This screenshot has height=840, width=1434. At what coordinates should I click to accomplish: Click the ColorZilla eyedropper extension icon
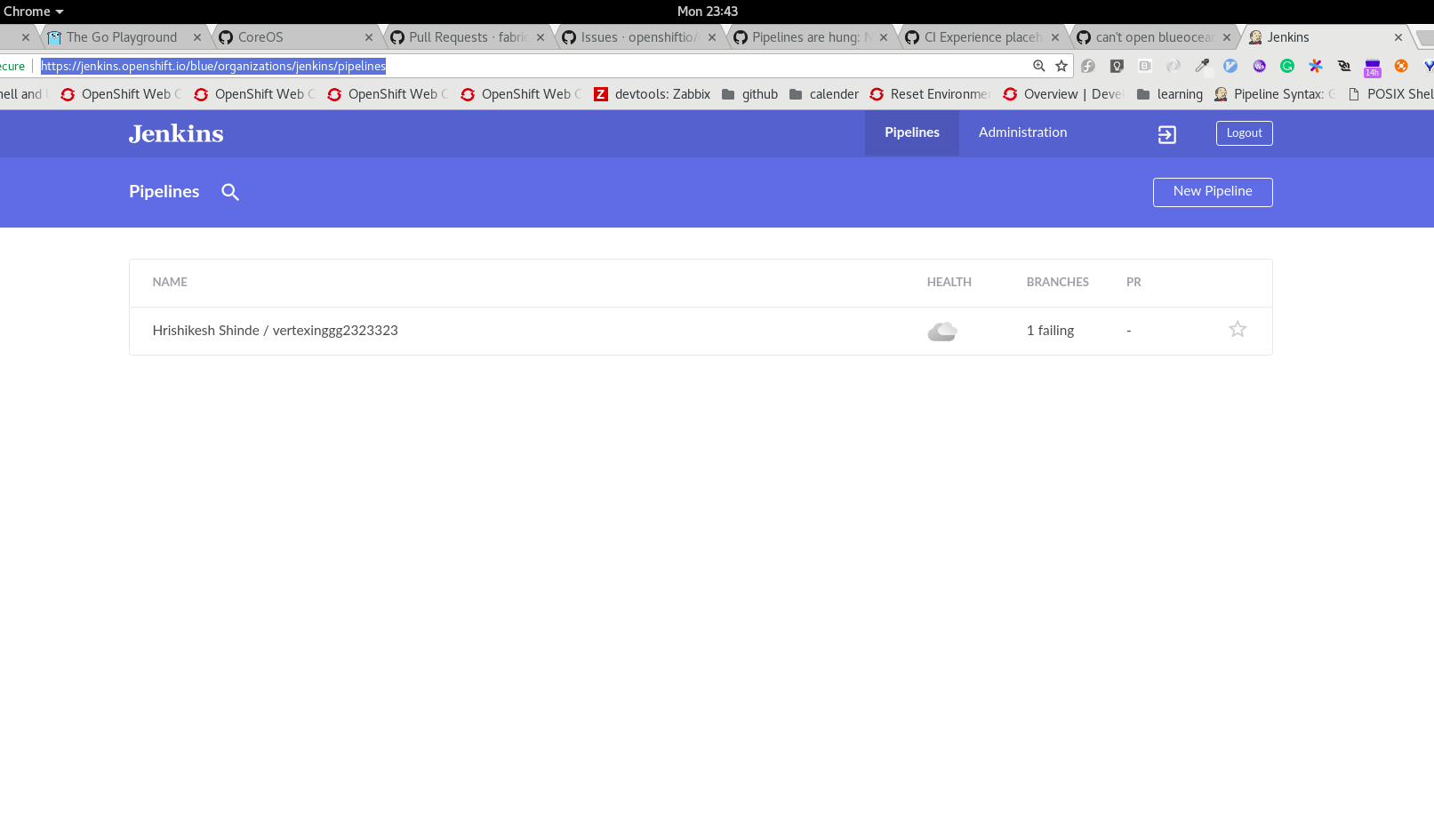click(x=1202, y=66)
